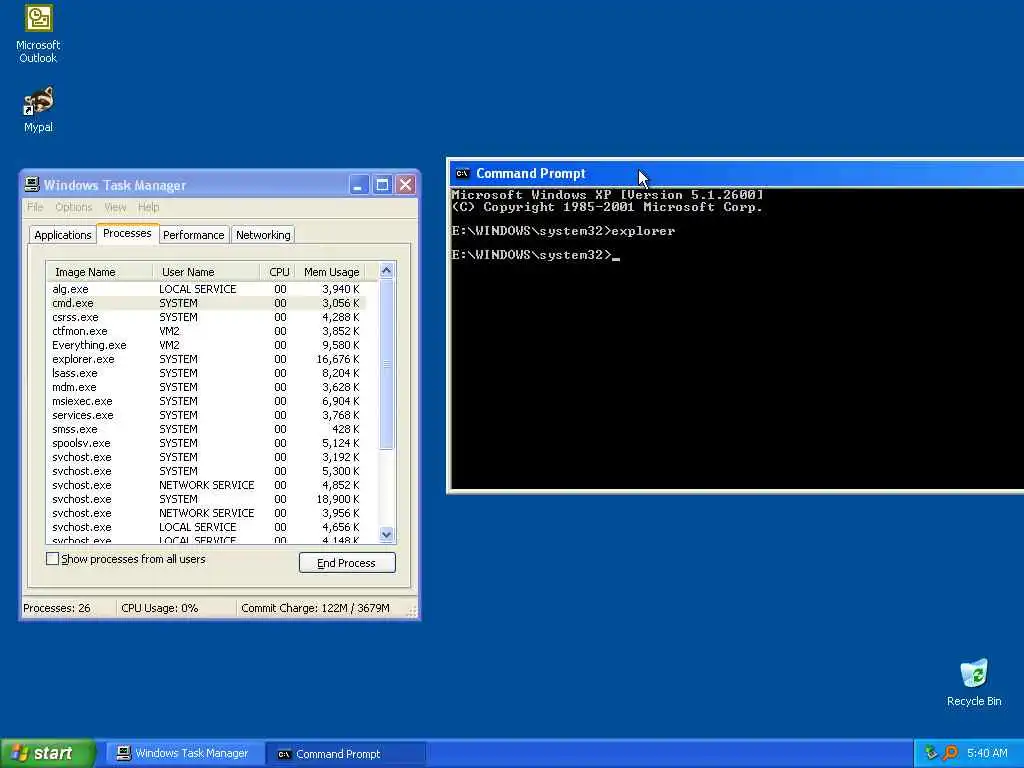Enable Show processes from all users
This screenshot has width=1024, height=768.
(x=52, y=559)
